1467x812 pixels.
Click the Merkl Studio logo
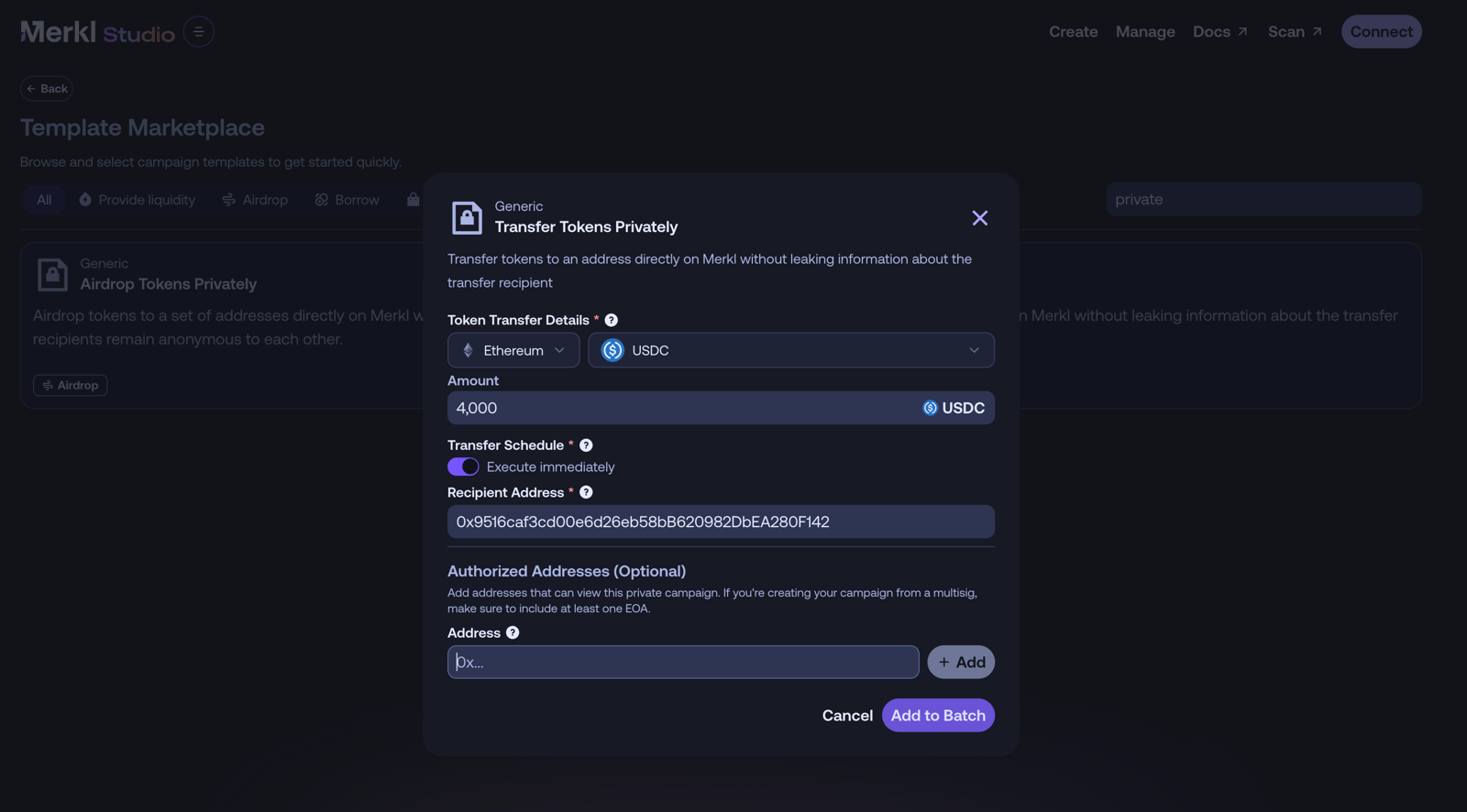97,32
